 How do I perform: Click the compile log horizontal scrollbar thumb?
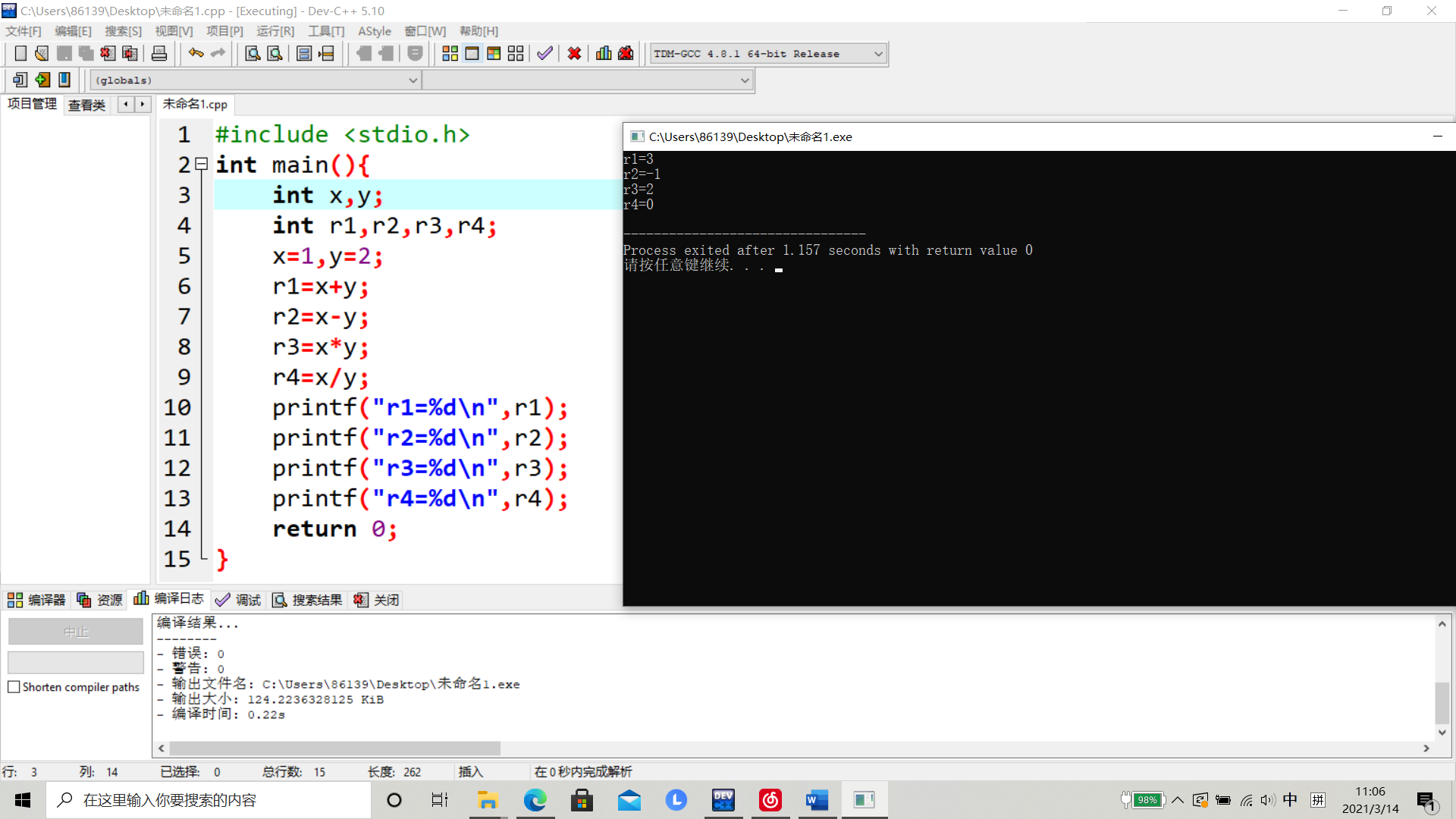click(x=334, y=748)
